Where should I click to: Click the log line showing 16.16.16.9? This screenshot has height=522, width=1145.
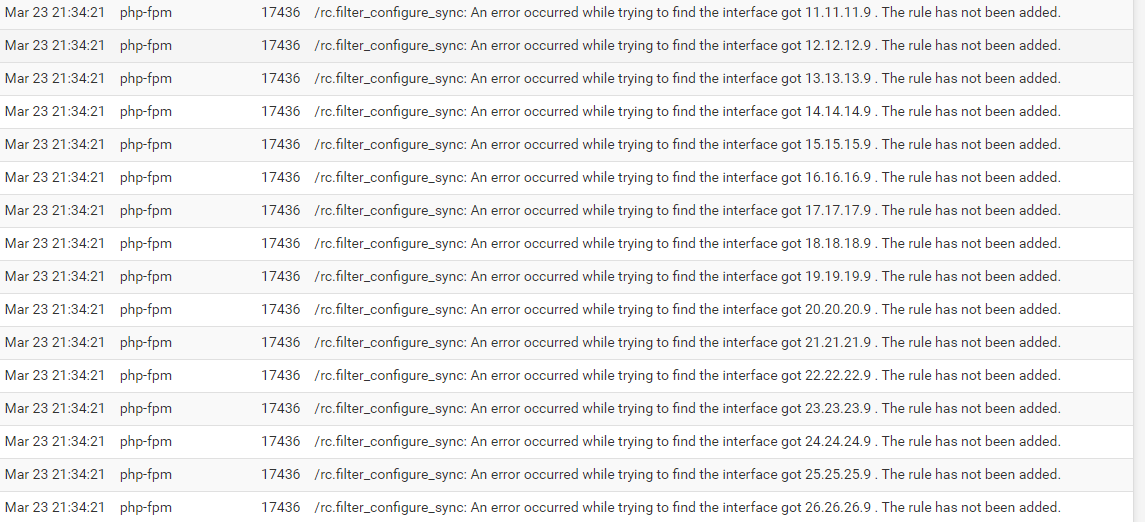coord(566,177)
